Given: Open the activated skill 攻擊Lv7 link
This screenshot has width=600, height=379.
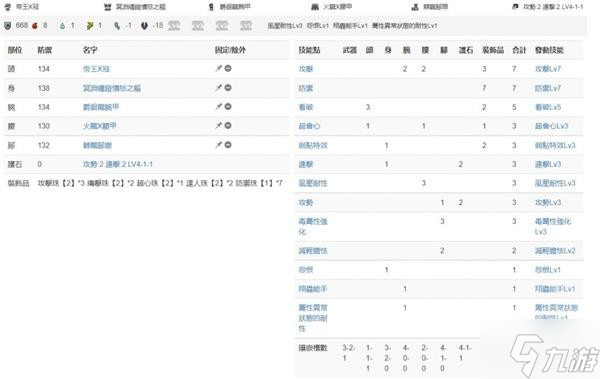Looking at the screenshot, I should pos(548,69).
